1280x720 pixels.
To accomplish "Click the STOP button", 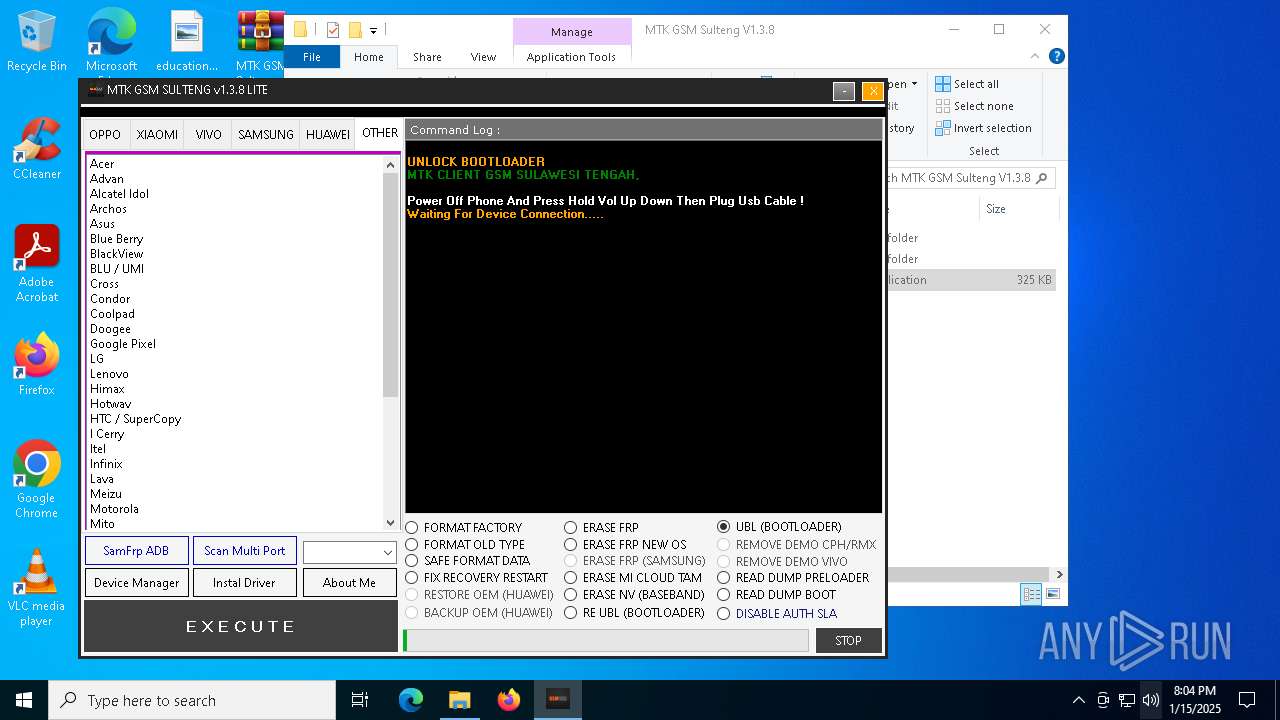I will point(848,641).
